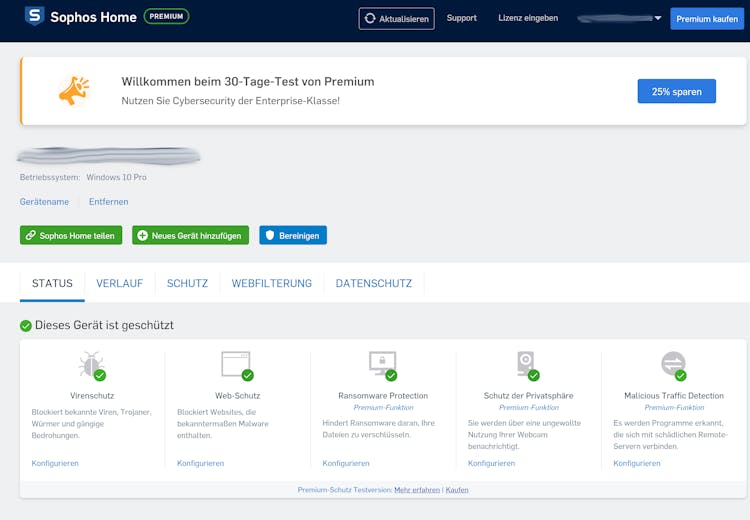Click the Ransomware Protection lock icon

(x=382, y=364)
